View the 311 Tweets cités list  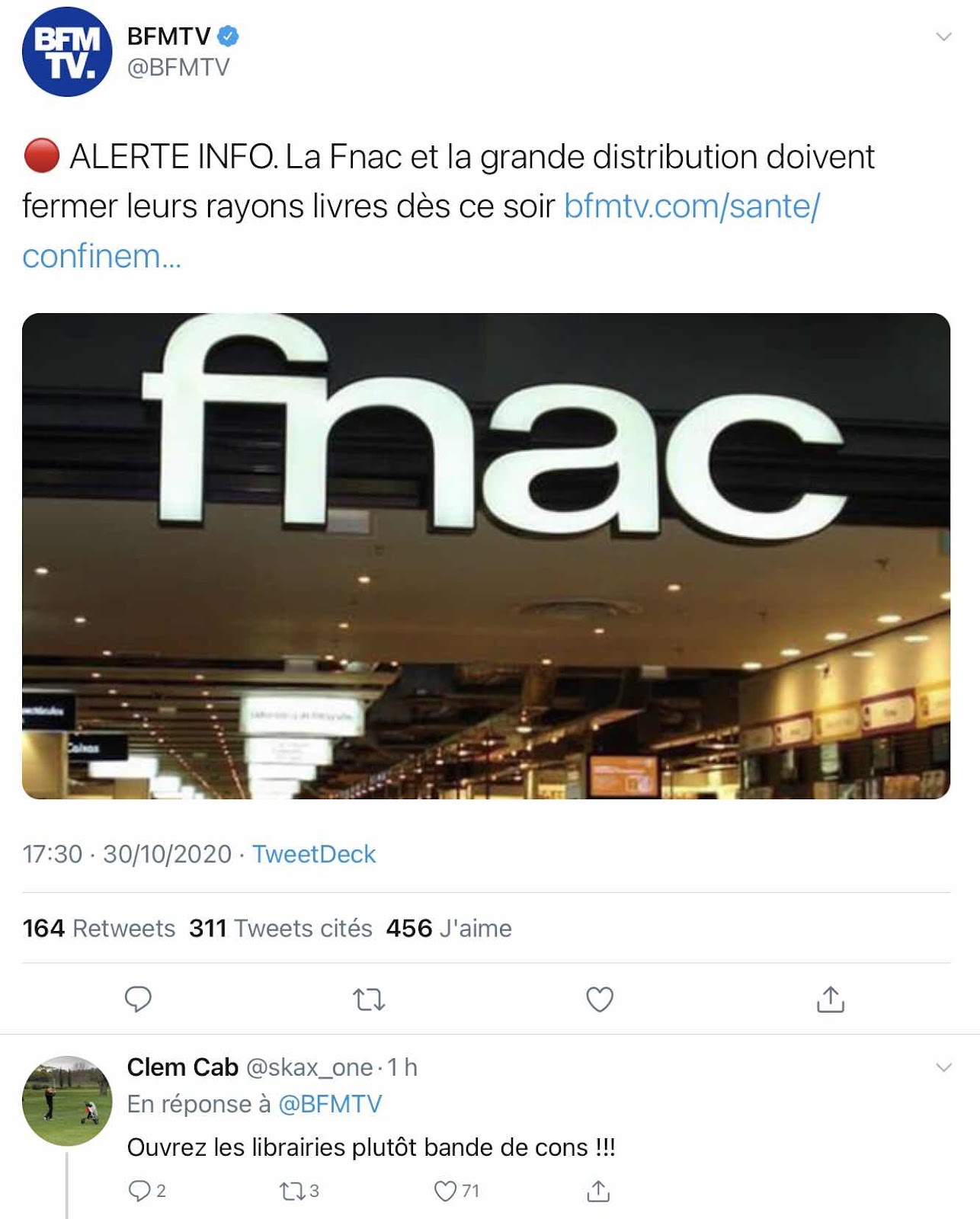(280, 928)
